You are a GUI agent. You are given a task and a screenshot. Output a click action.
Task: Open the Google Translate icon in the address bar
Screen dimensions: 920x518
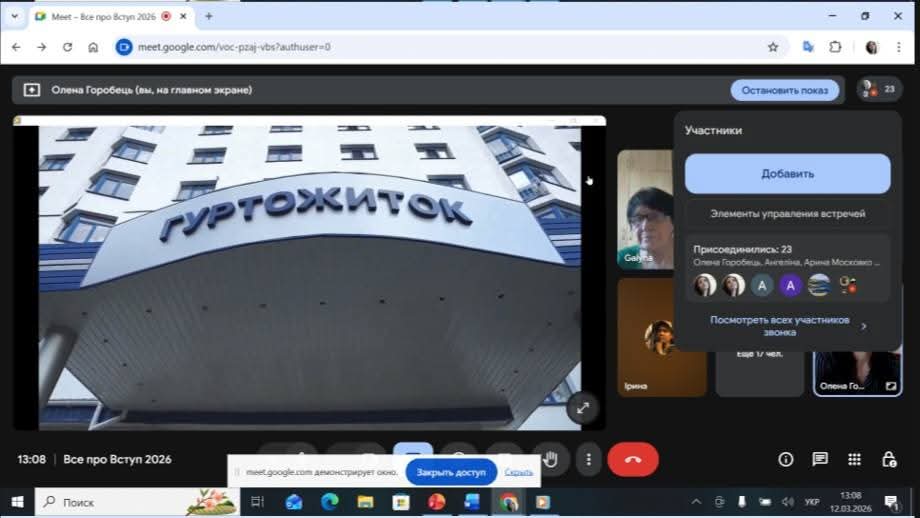click(808, 47)
